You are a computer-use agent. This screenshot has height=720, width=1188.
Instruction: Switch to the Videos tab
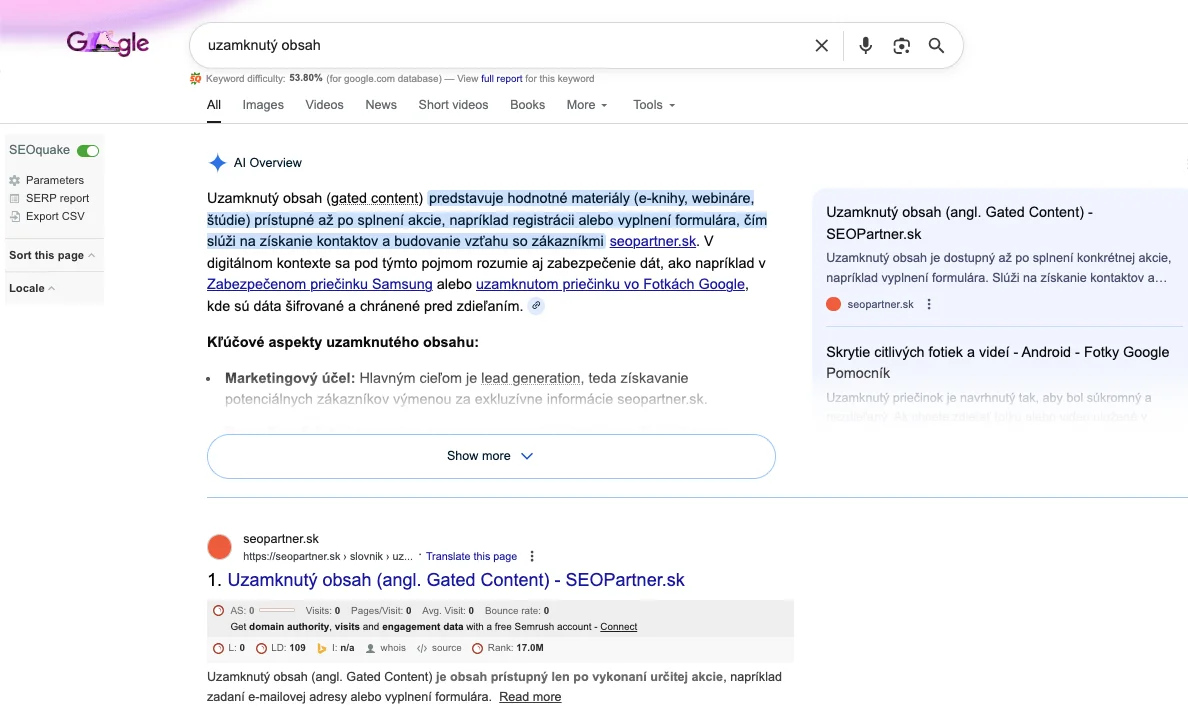click(324, 105)
